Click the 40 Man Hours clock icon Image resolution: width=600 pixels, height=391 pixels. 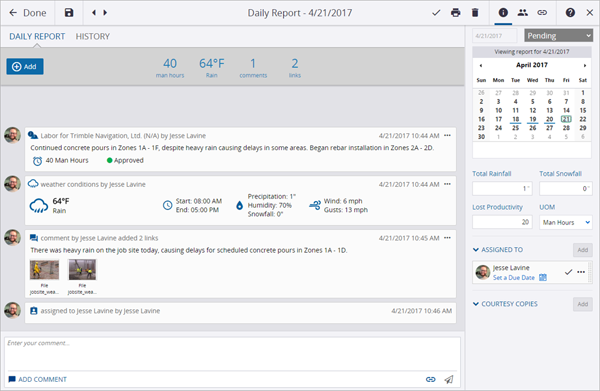point(37,161)
